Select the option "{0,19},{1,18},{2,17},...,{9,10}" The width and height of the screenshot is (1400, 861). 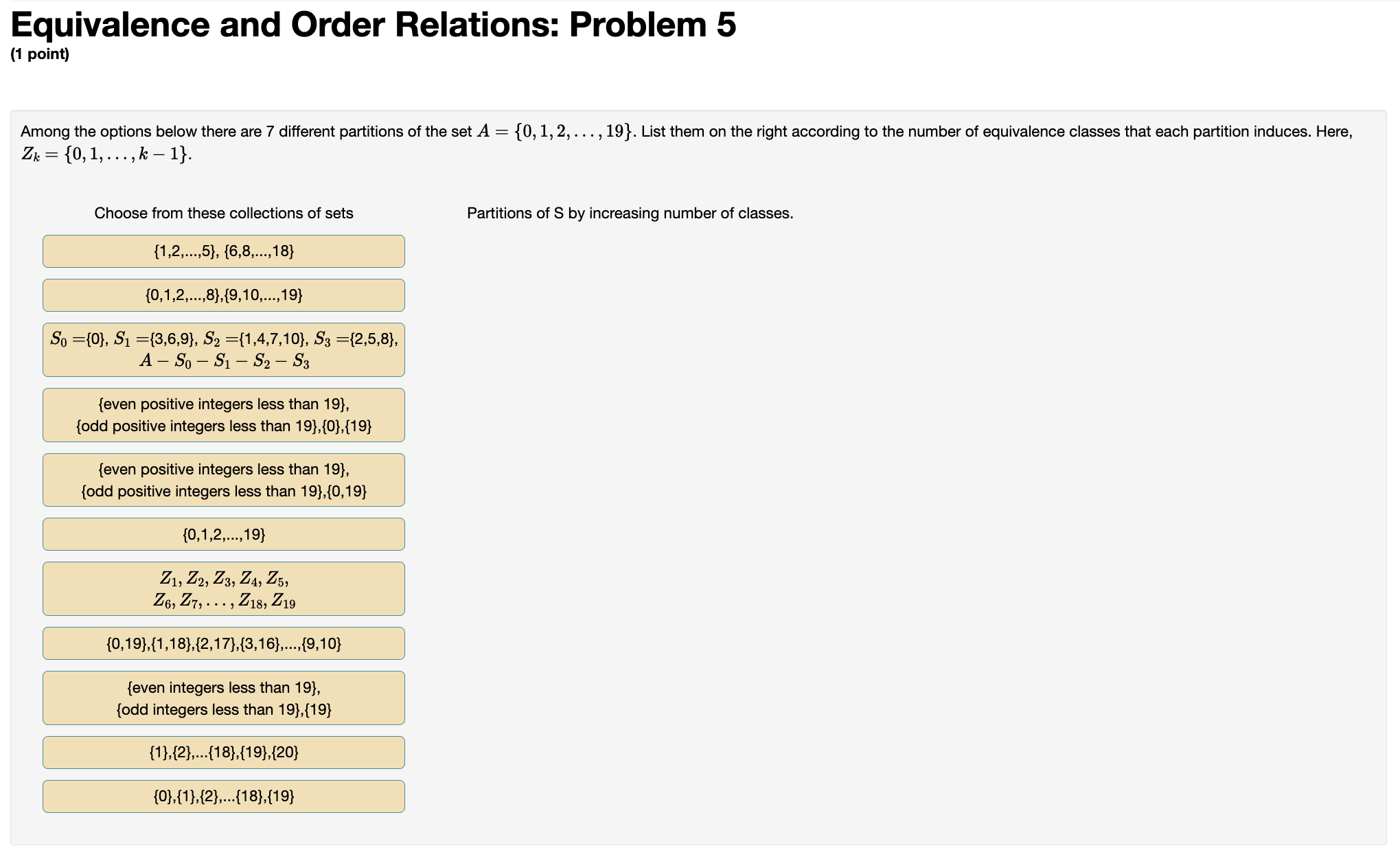[x=223, y=643]
